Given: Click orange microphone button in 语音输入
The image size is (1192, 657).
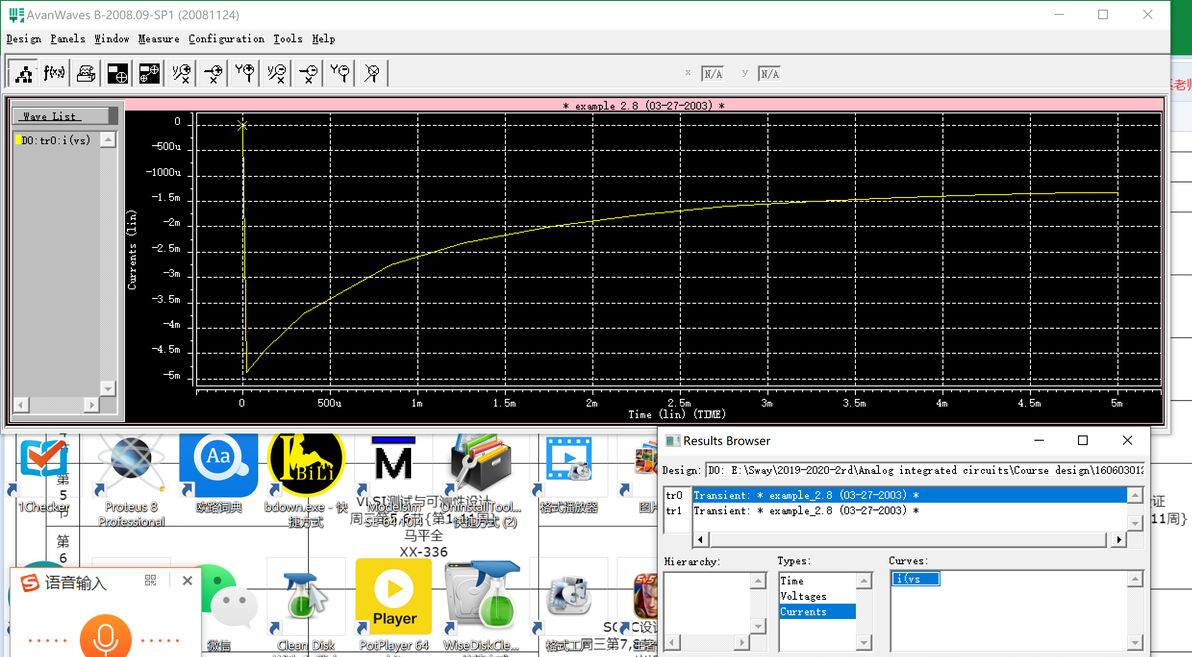Looking at the screenshot, I should (x=105, y=636).
